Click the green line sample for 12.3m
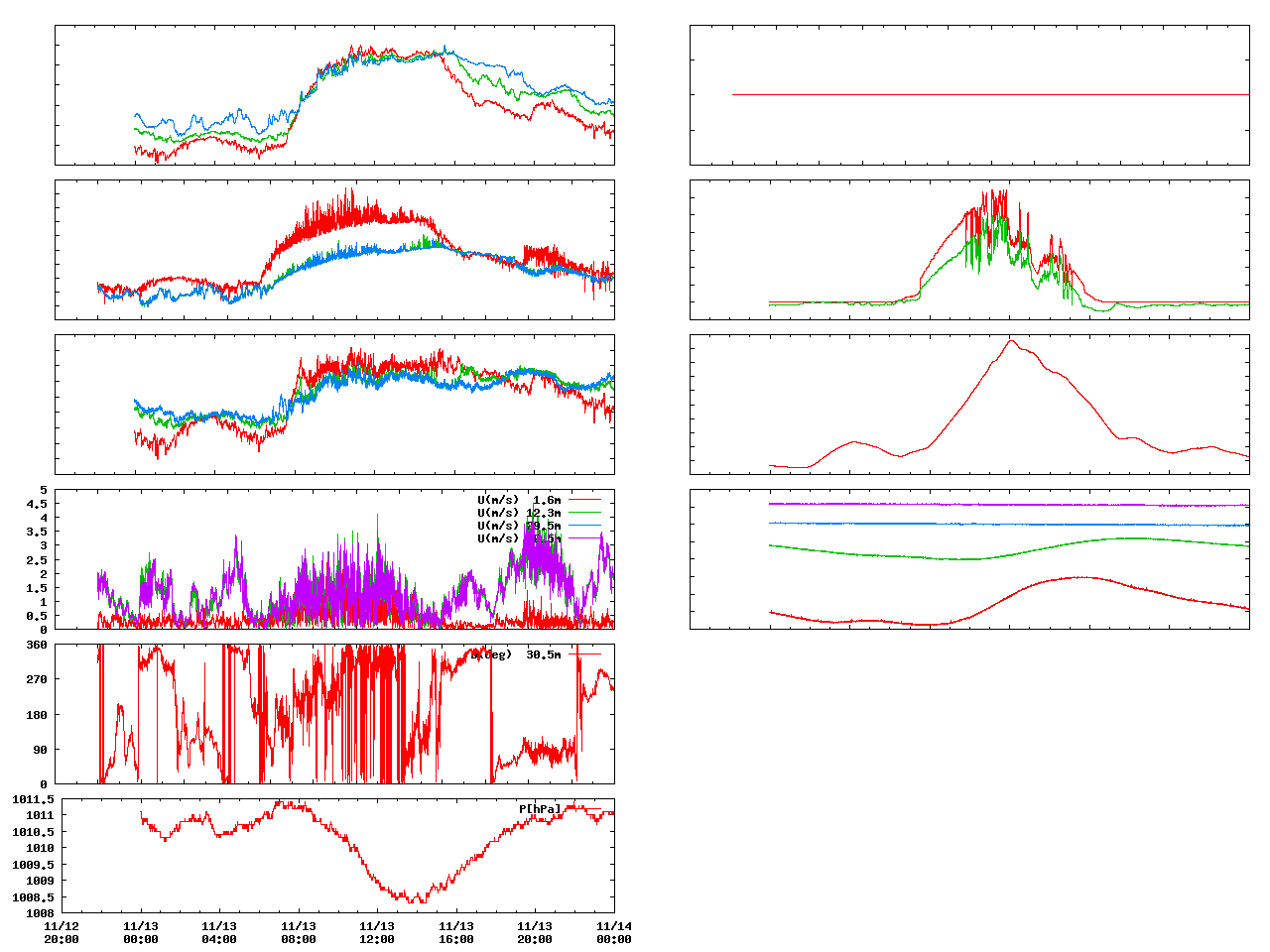 584,513
